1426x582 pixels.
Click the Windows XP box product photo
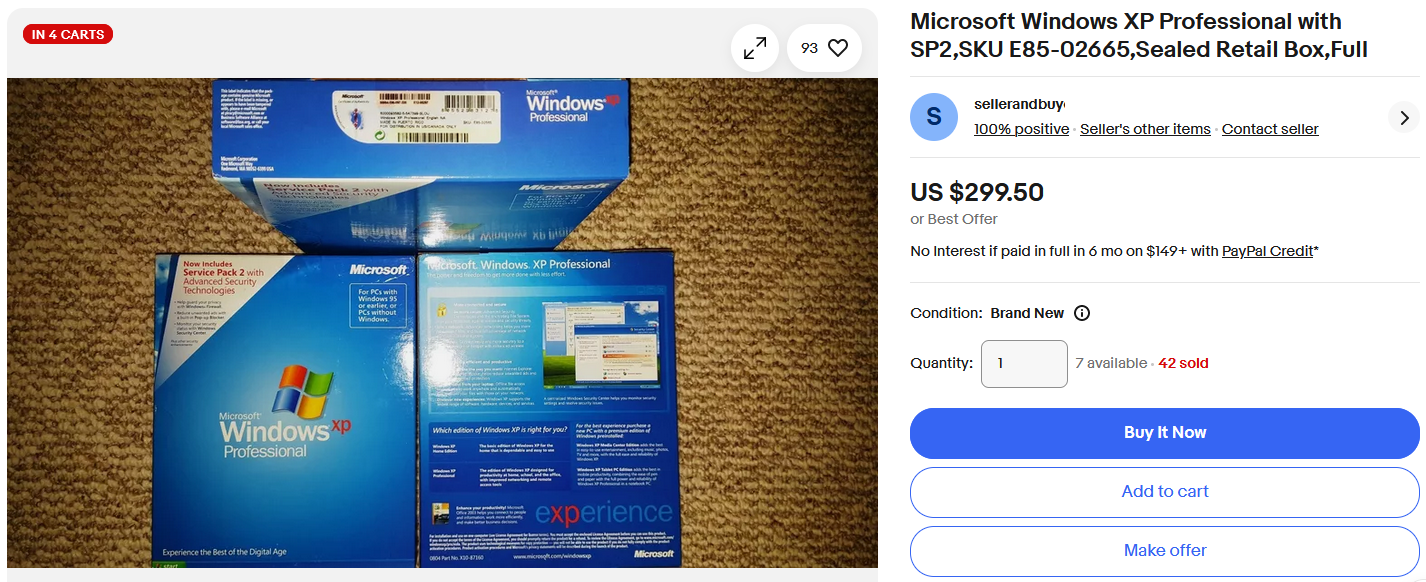442,323
